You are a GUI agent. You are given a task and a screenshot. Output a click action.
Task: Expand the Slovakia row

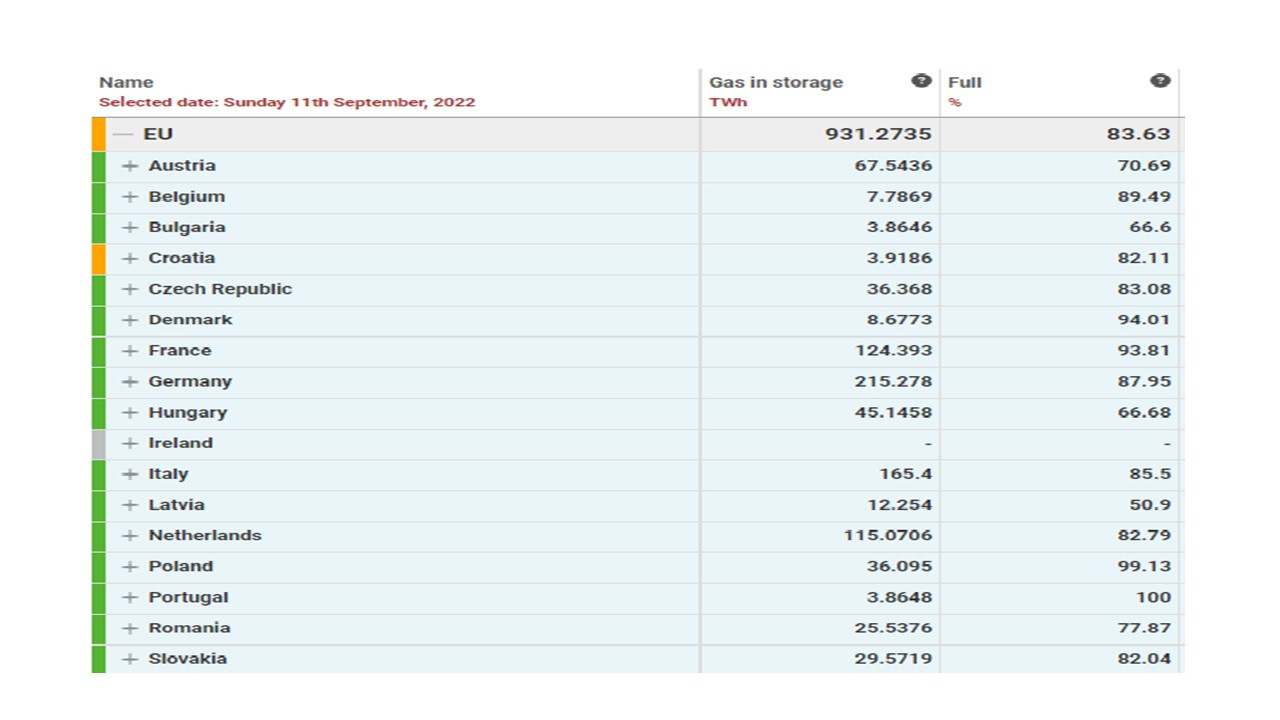pyautogui.click(x=129, y=659)
